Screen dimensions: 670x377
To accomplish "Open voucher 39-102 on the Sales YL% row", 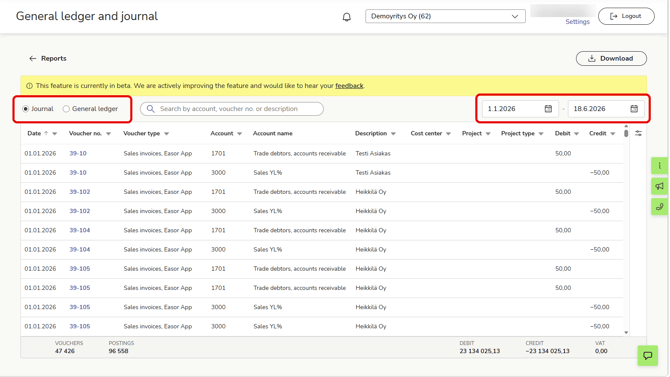I will point(80,211).
